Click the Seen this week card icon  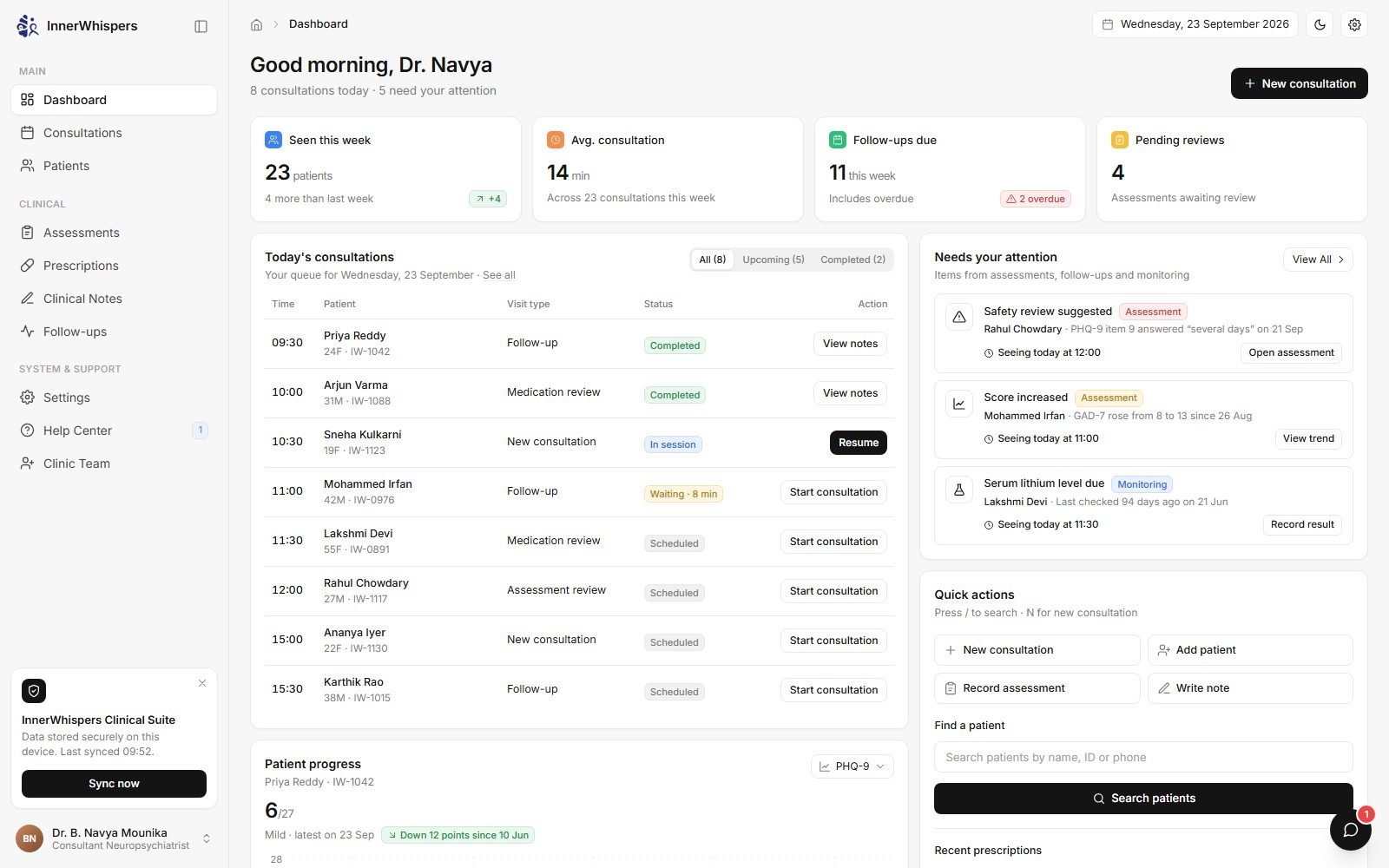pyautogui.click(x=273, y=140)
